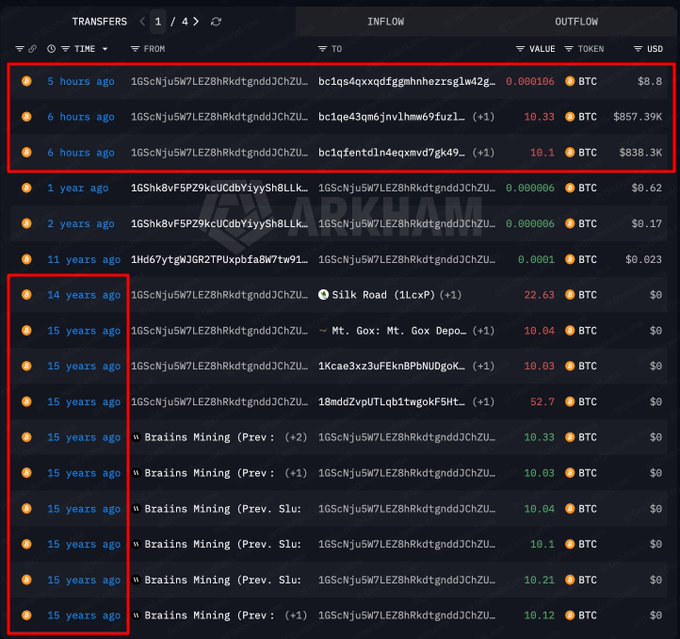Viewport: 680px width, 639px height.
Task: Click the BTC token in $857.39K row
Action: point(581,117)
